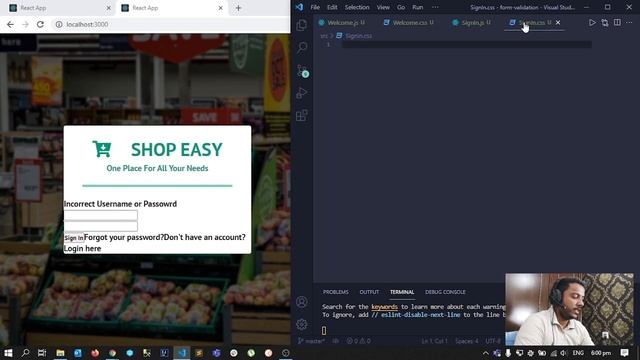Open changes compare icon in editor toolbar

click(604, 23)
